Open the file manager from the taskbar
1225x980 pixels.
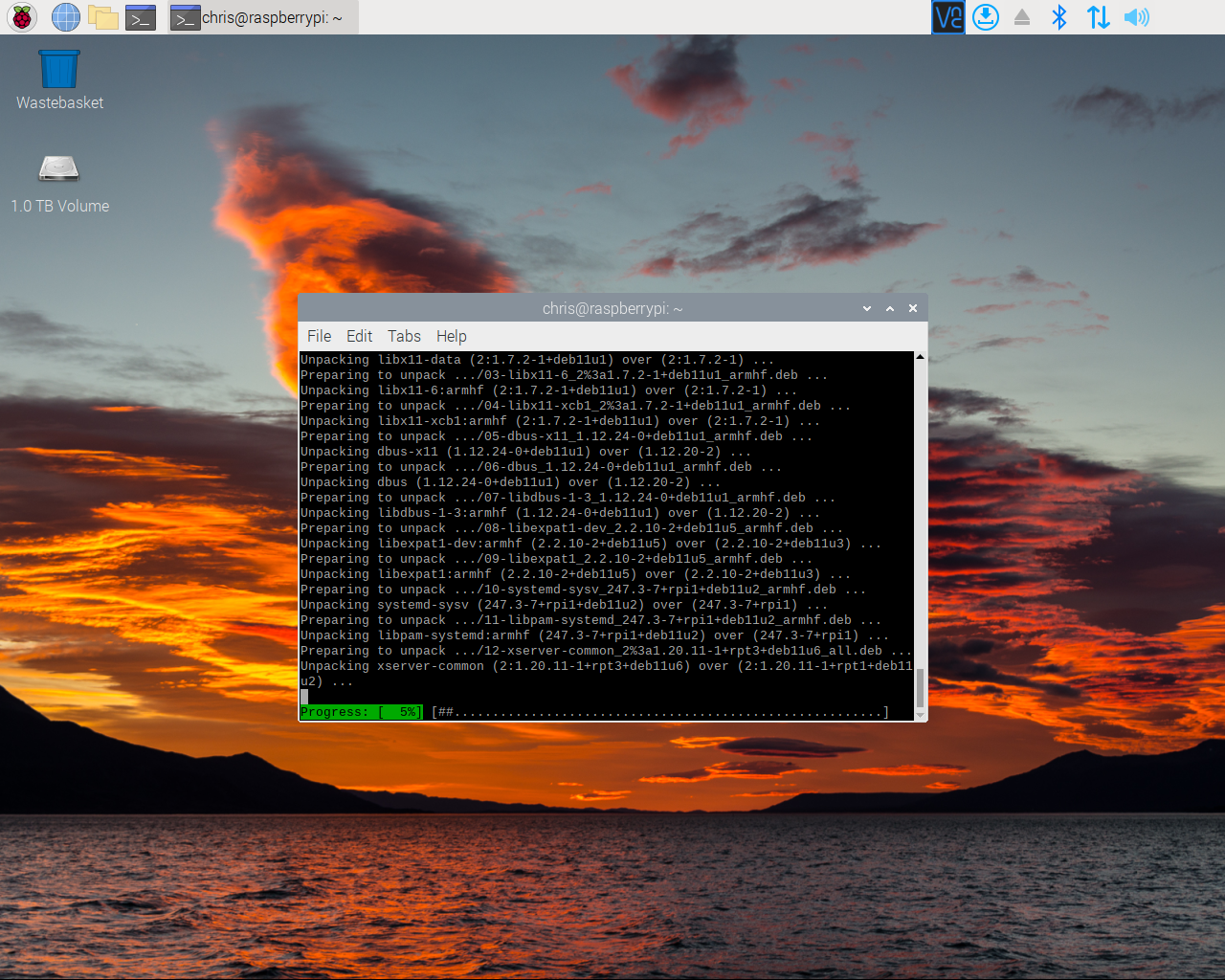103,17
